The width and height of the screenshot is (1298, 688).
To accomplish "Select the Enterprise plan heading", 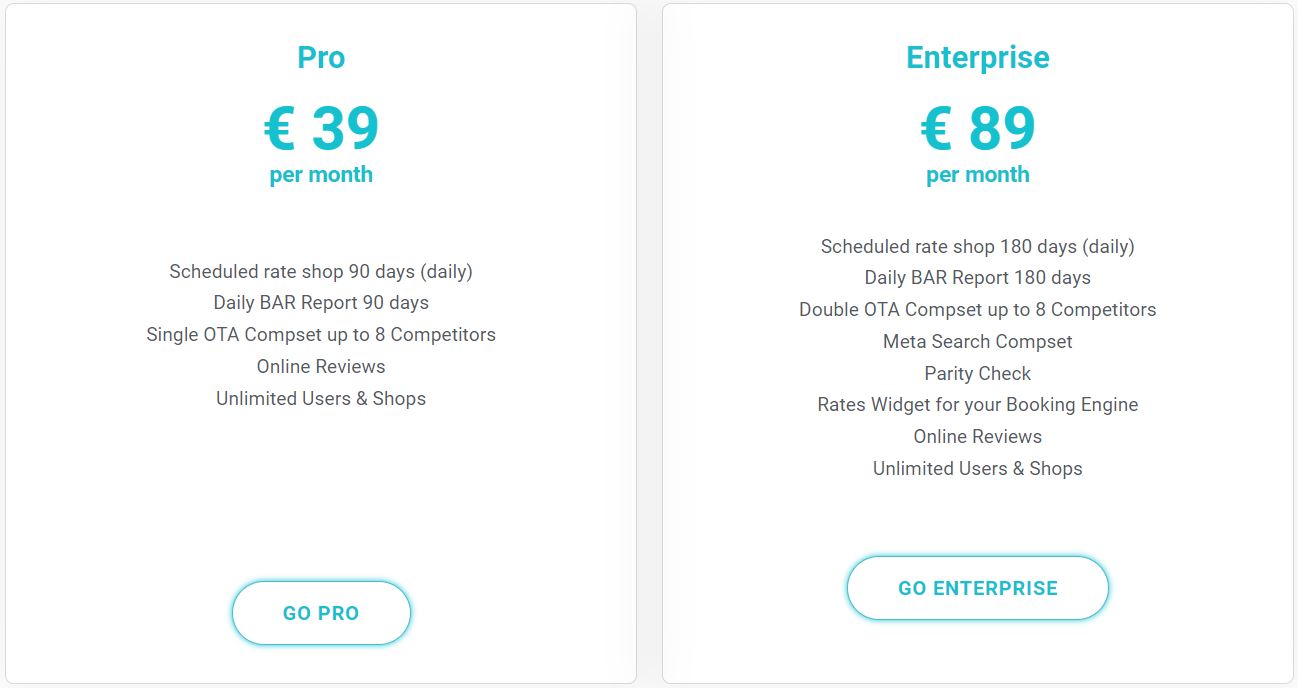I will (x=977, y=57).
